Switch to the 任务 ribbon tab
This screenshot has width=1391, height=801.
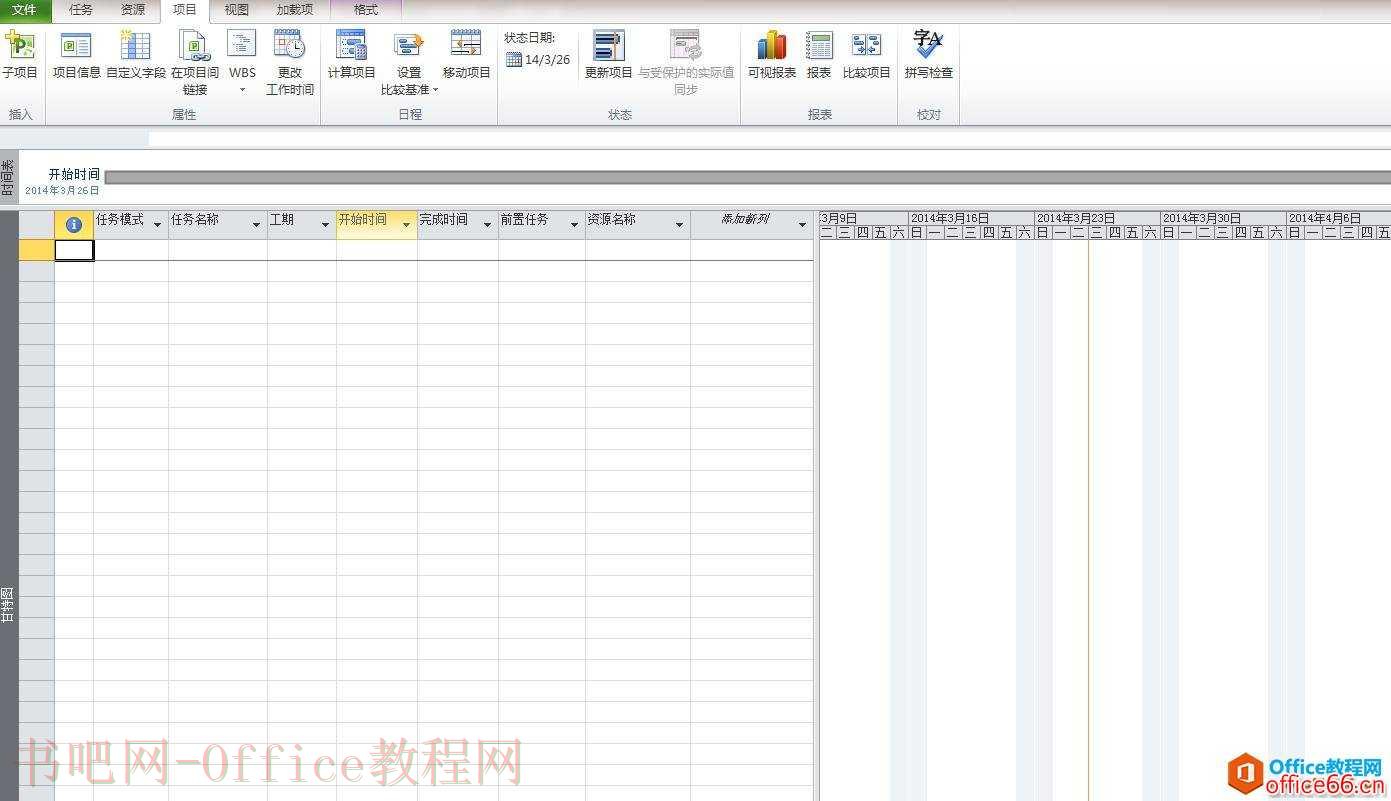[81, 10]
